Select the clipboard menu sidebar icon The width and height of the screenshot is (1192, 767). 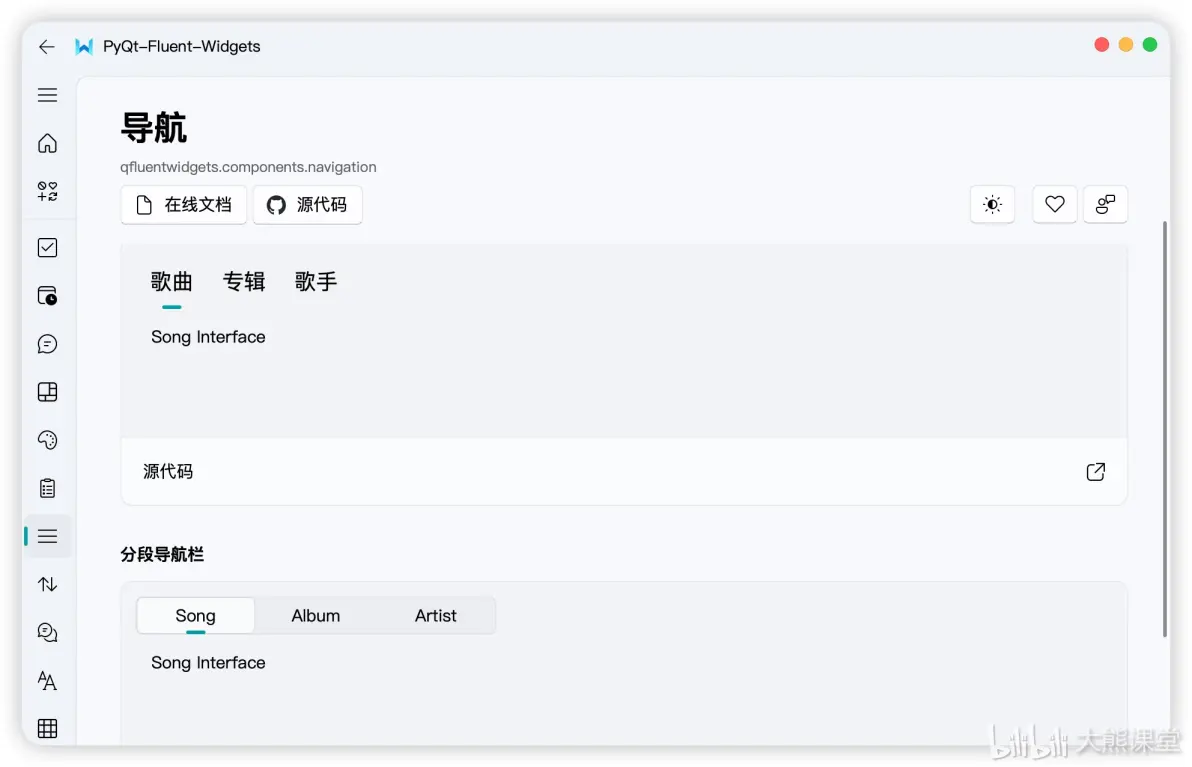click(47, 488)
